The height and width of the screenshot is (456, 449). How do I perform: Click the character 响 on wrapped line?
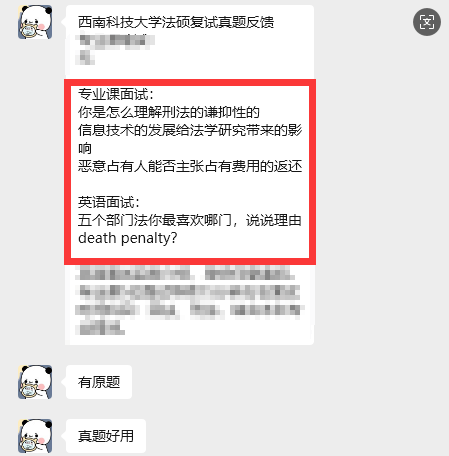tap(85, 148)
